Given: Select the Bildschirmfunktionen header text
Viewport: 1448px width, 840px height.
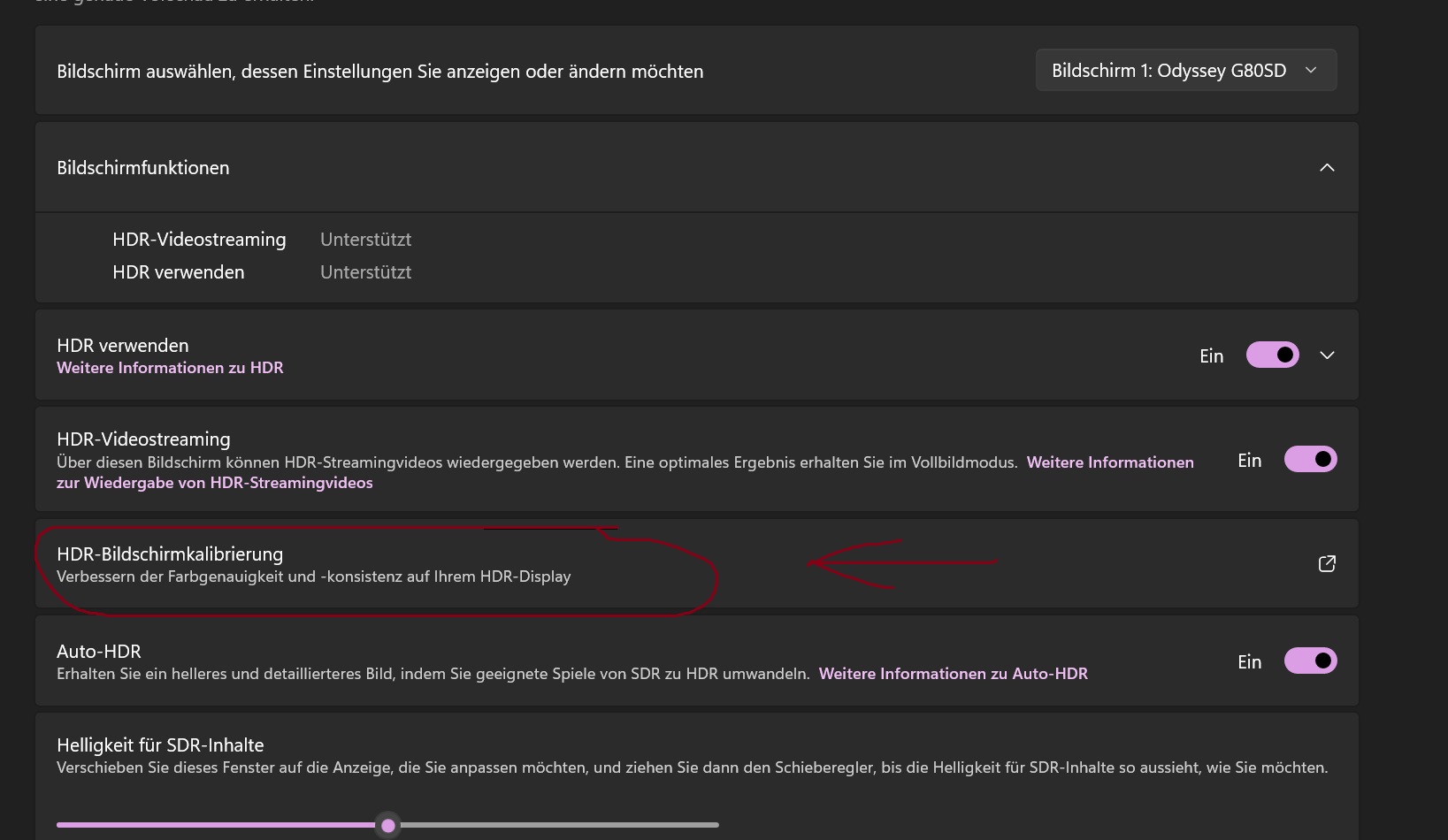Looking at the screenshot, I should [x=142, y=167].
